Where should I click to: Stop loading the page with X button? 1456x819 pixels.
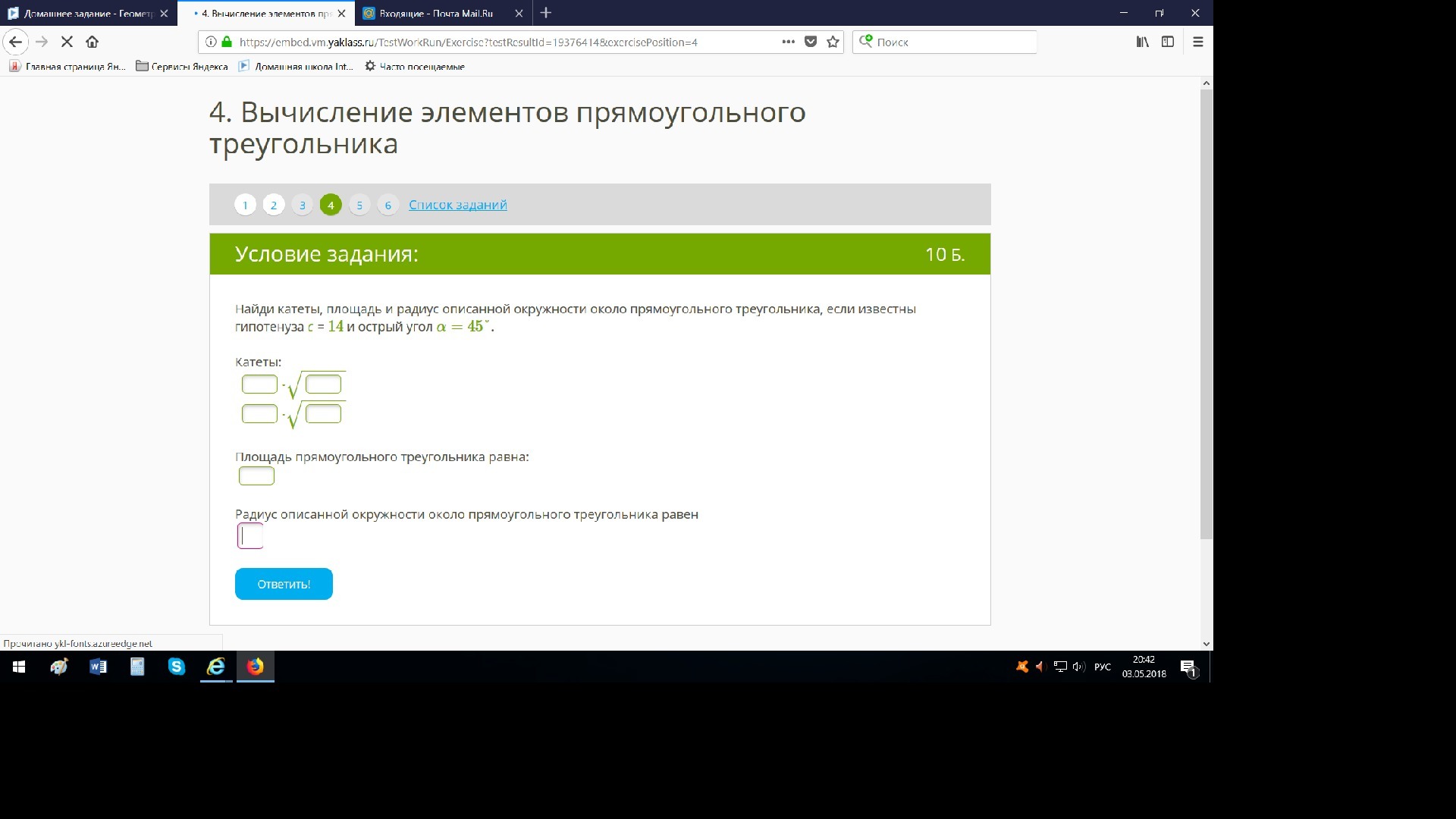(67, 42)
